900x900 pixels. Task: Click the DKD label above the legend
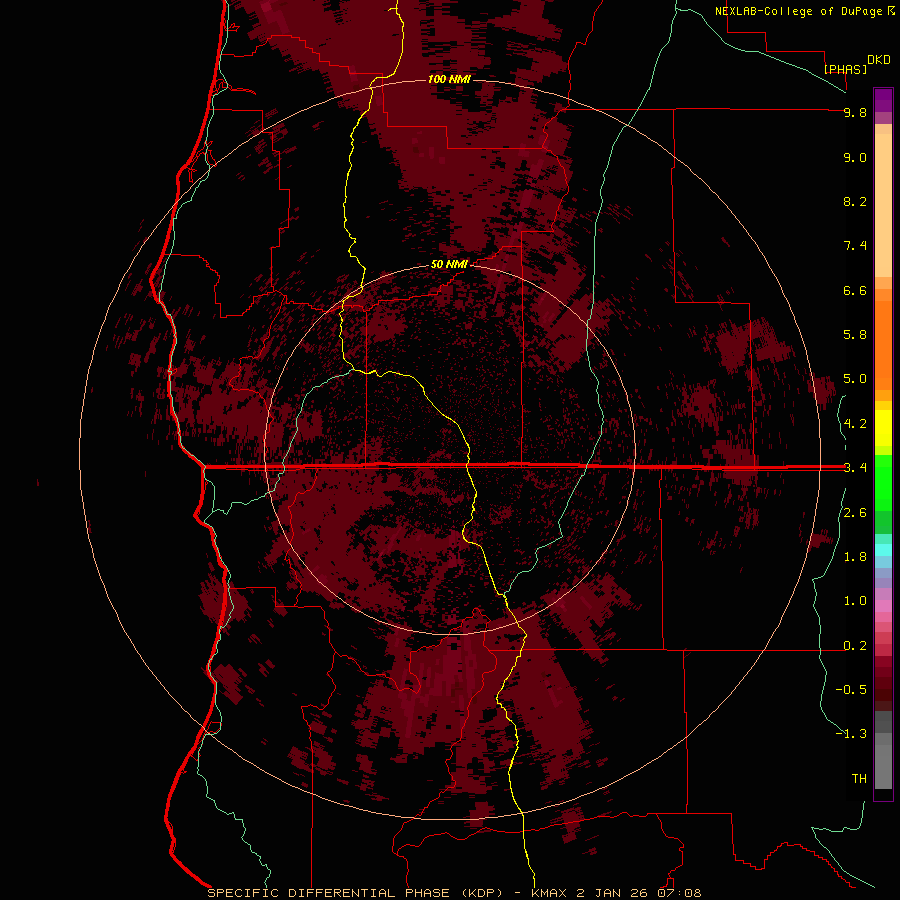tap(879, 60)
